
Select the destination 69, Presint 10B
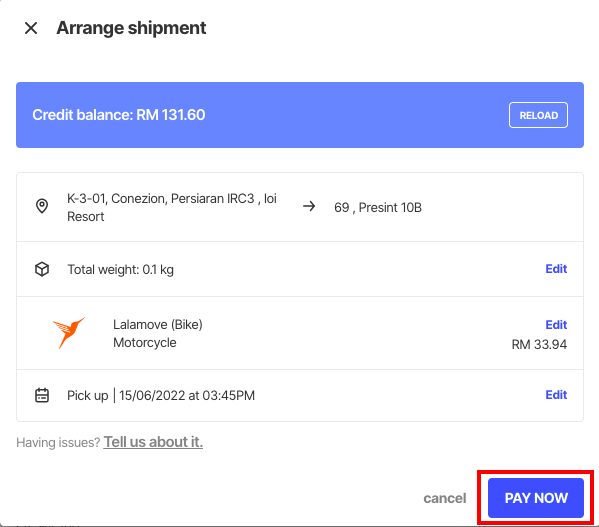[x=378, y=207]
